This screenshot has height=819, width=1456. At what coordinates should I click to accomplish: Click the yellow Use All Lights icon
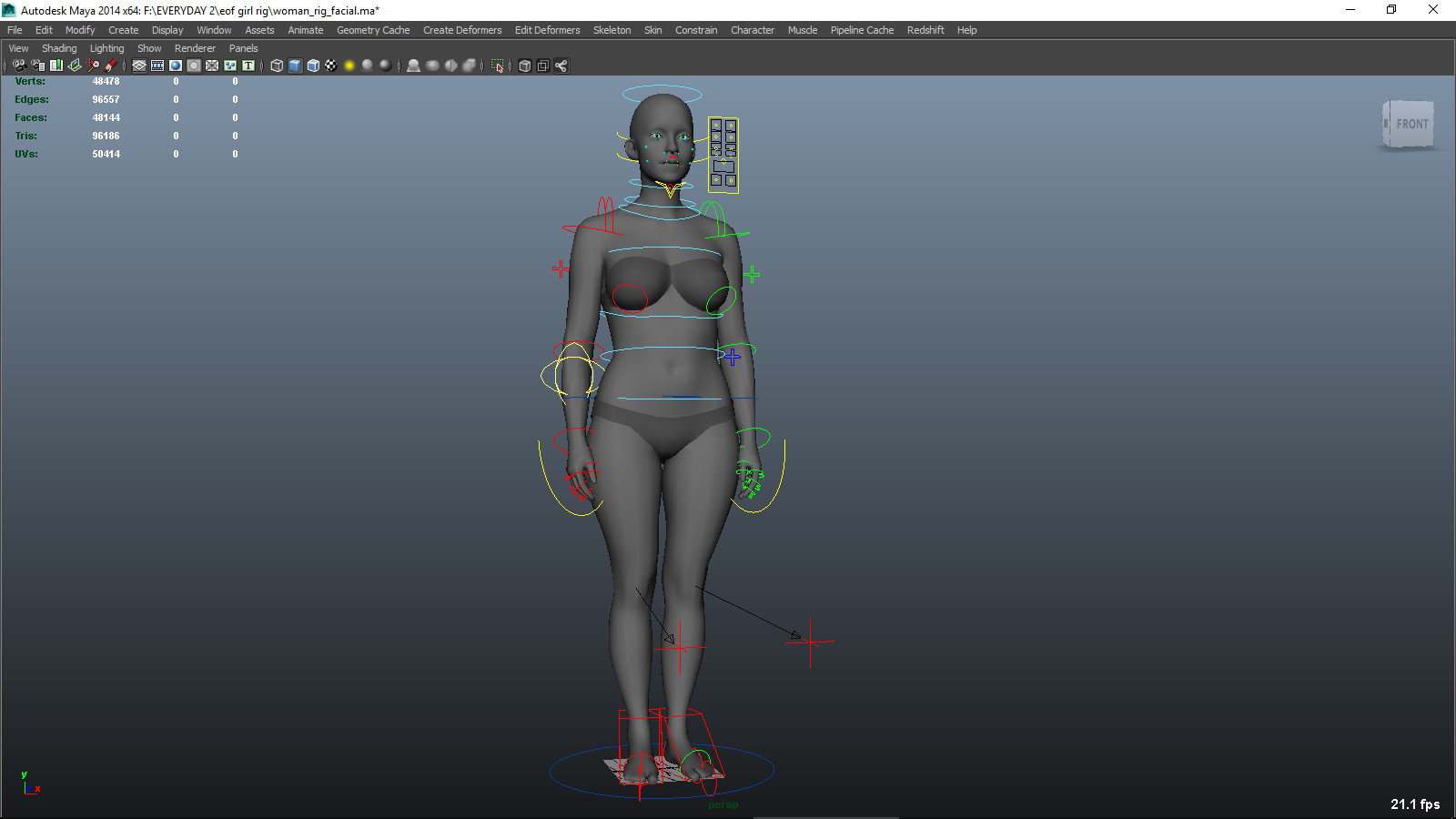point(349,66)
